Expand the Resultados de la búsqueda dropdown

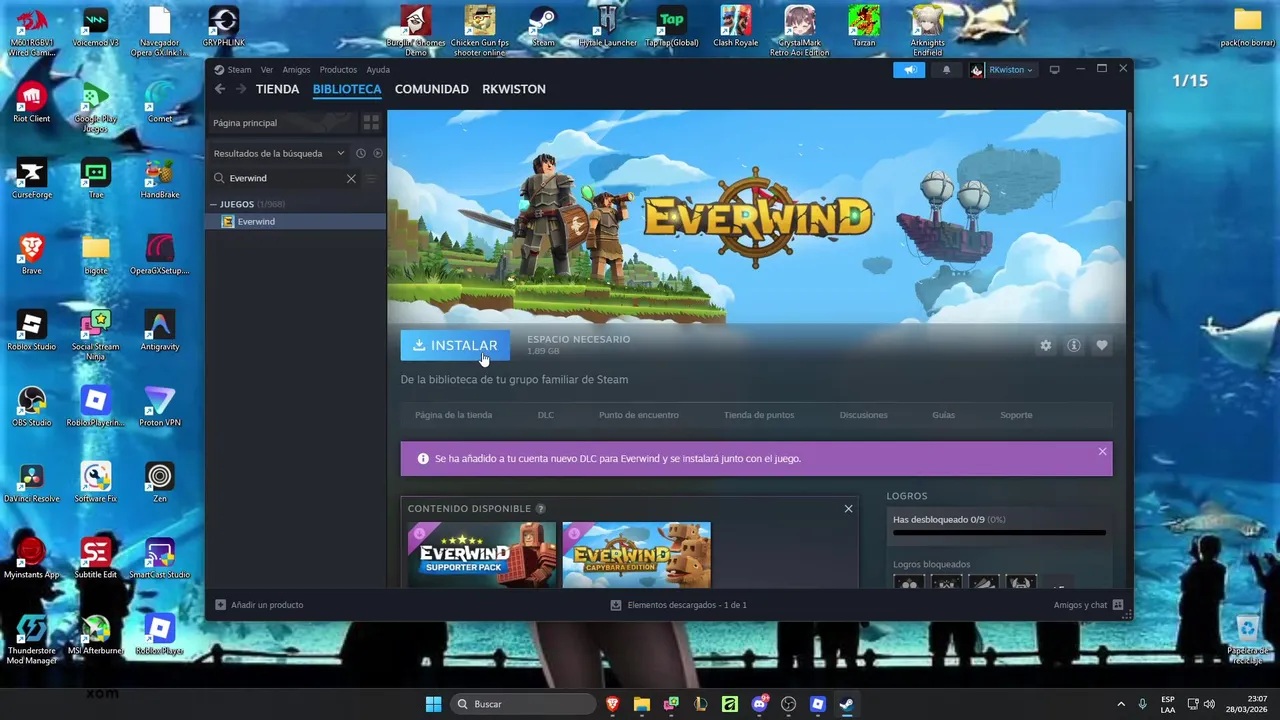[x=279, y=153]
